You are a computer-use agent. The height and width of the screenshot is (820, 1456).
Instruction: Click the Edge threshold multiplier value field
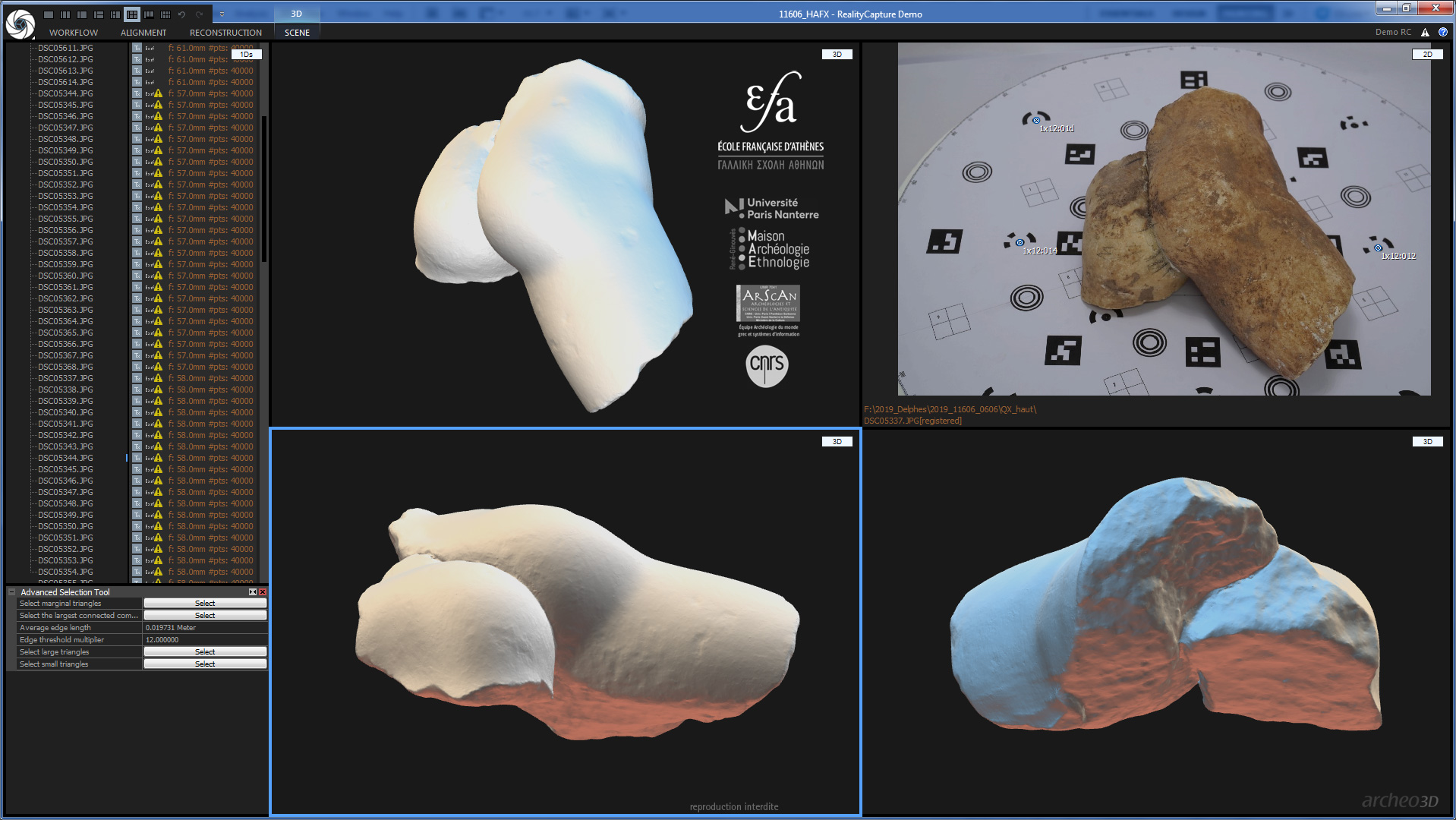tap(205, 640)
